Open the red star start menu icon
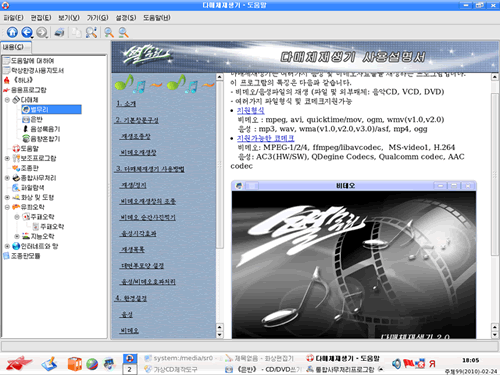This screenshot has height=375, width=500. (18, 363)
